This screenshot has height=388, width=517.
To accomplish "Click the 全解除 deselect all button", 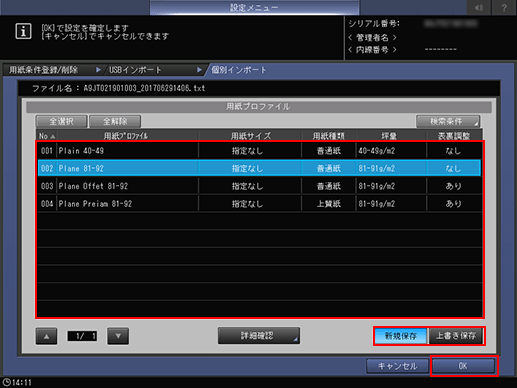I will pyautogui.click(x=115, y=121).
